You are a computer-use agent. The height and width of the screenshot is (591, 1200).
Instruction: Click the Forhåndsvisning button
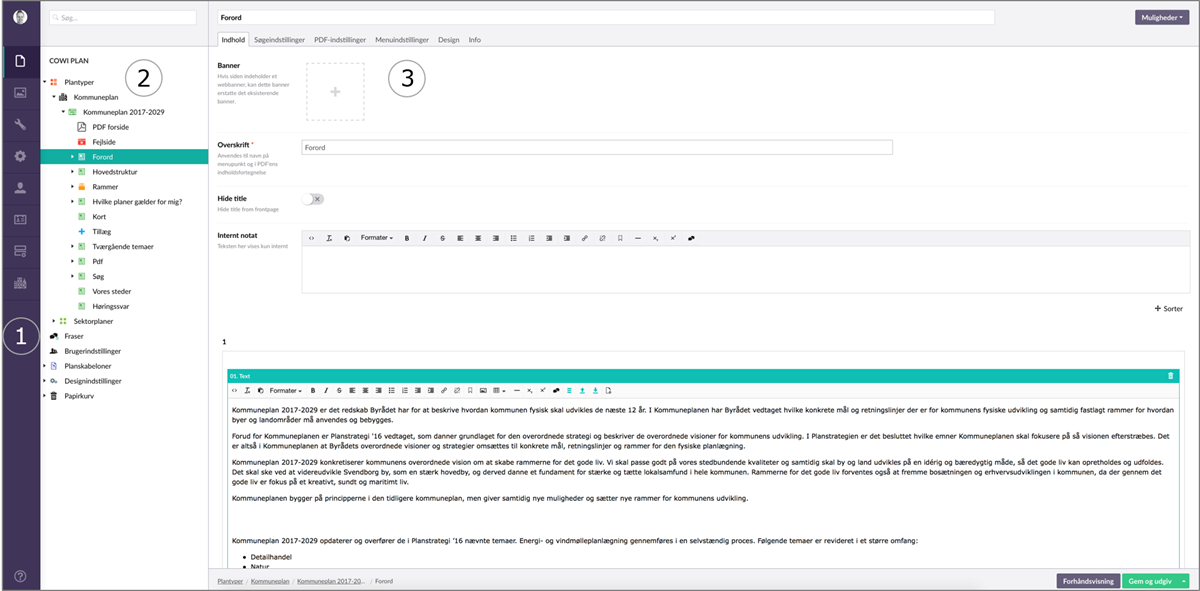pos(1087,580)
